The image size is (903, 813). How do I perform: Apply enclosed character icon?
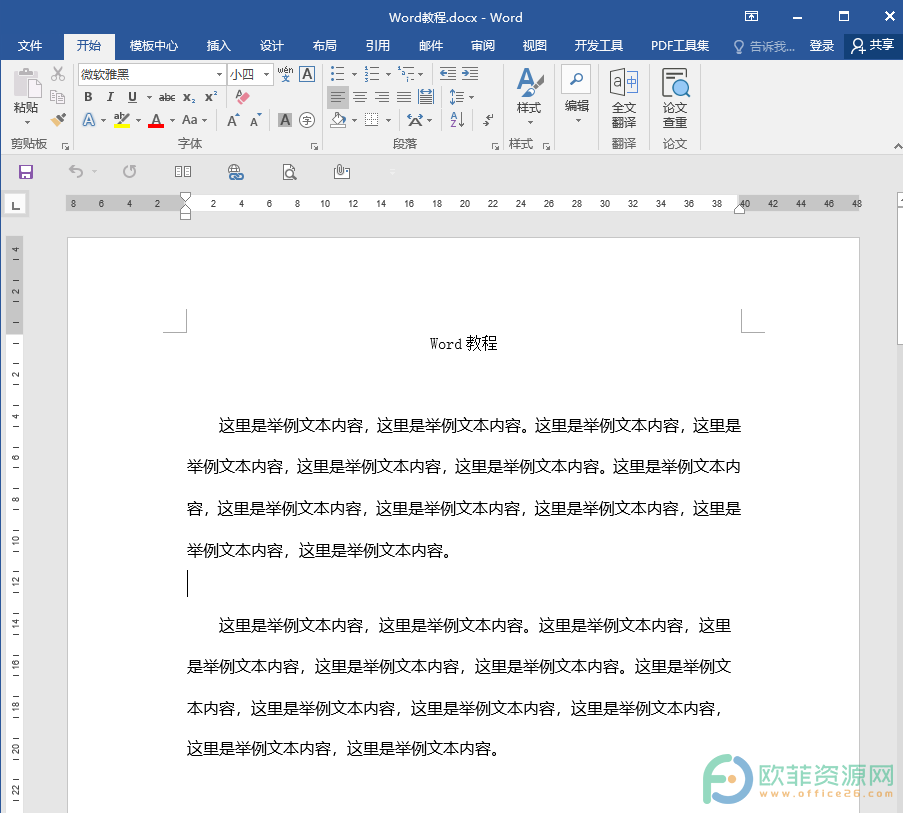click(x=307, y=120)
